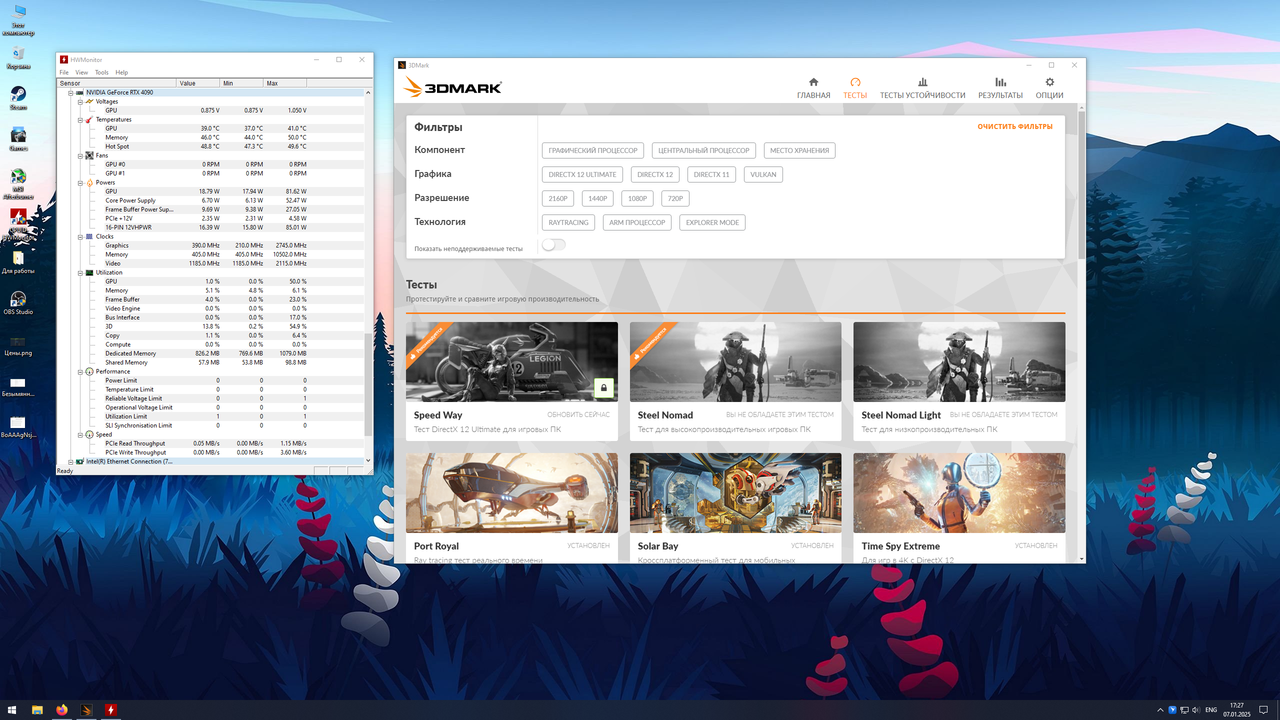Open the ТЕСТЫ УСТОЙЧИВОСТИ stress tests tab
Screen dimensions: 1280x720
(x=922, y=88)
